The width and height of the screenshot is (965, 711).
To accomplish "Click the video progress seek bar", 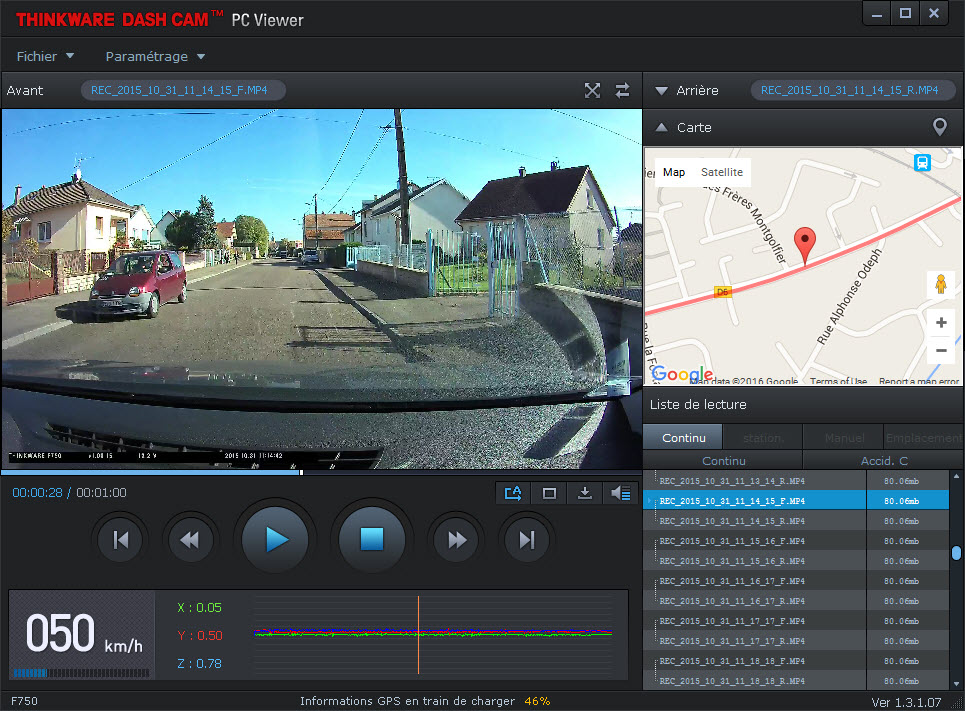I will tap(321, 473).
